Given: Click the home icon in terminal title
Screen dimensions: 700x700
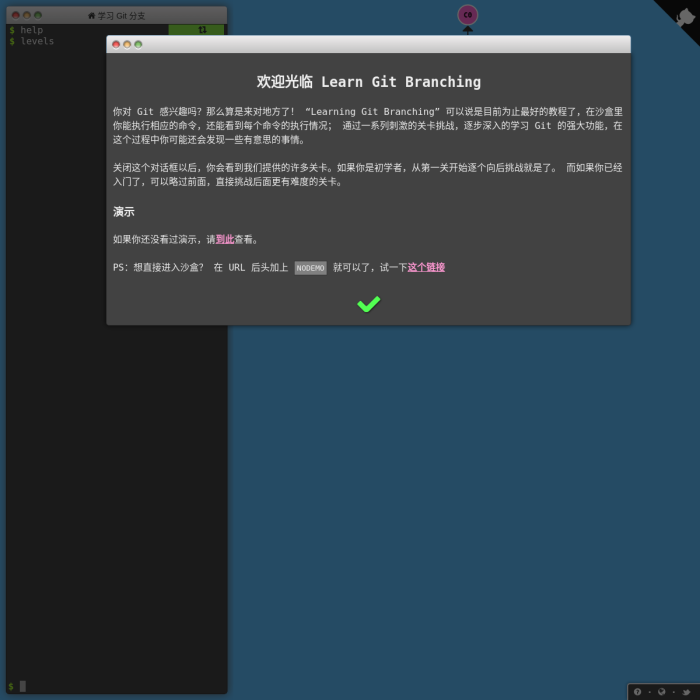Looking at the screenshot, I should pos(92,16).
